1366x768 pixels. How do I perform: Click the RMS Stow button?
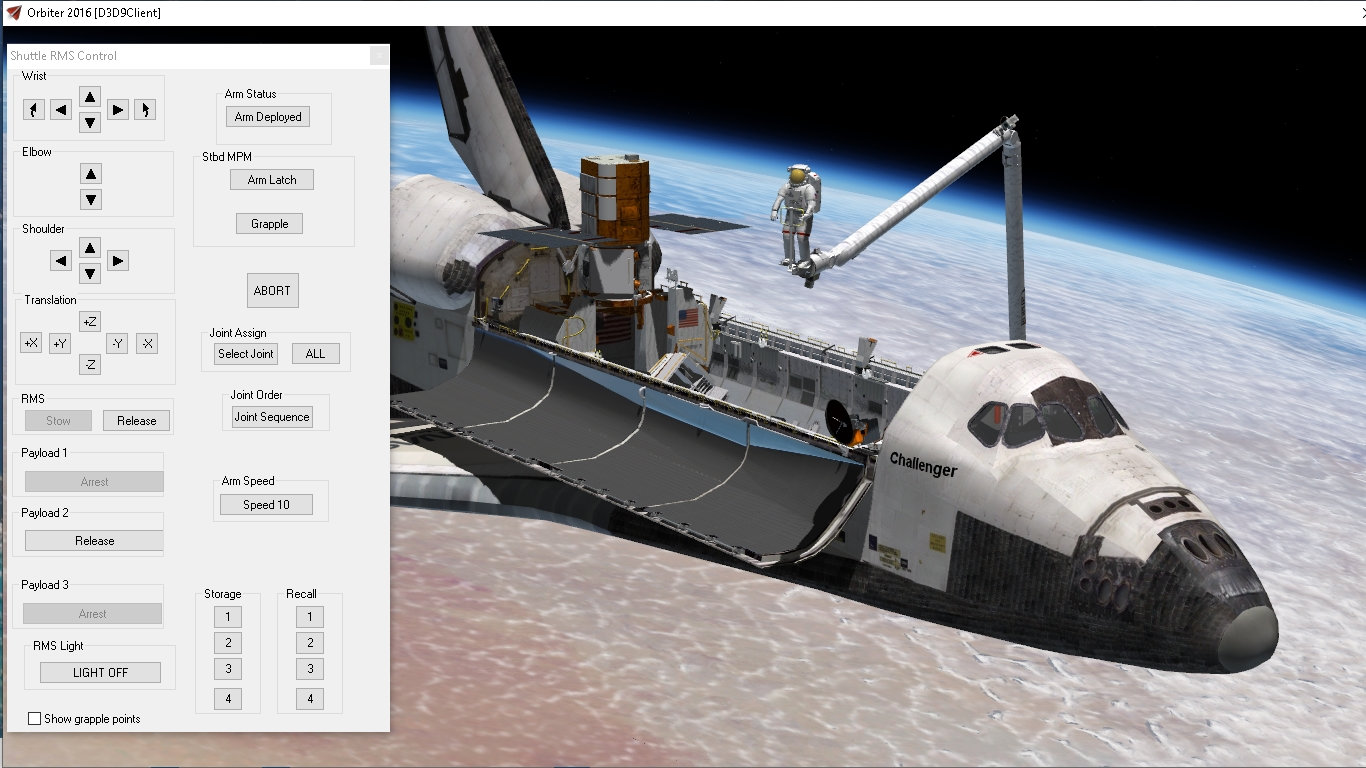[x=58, y=421]
